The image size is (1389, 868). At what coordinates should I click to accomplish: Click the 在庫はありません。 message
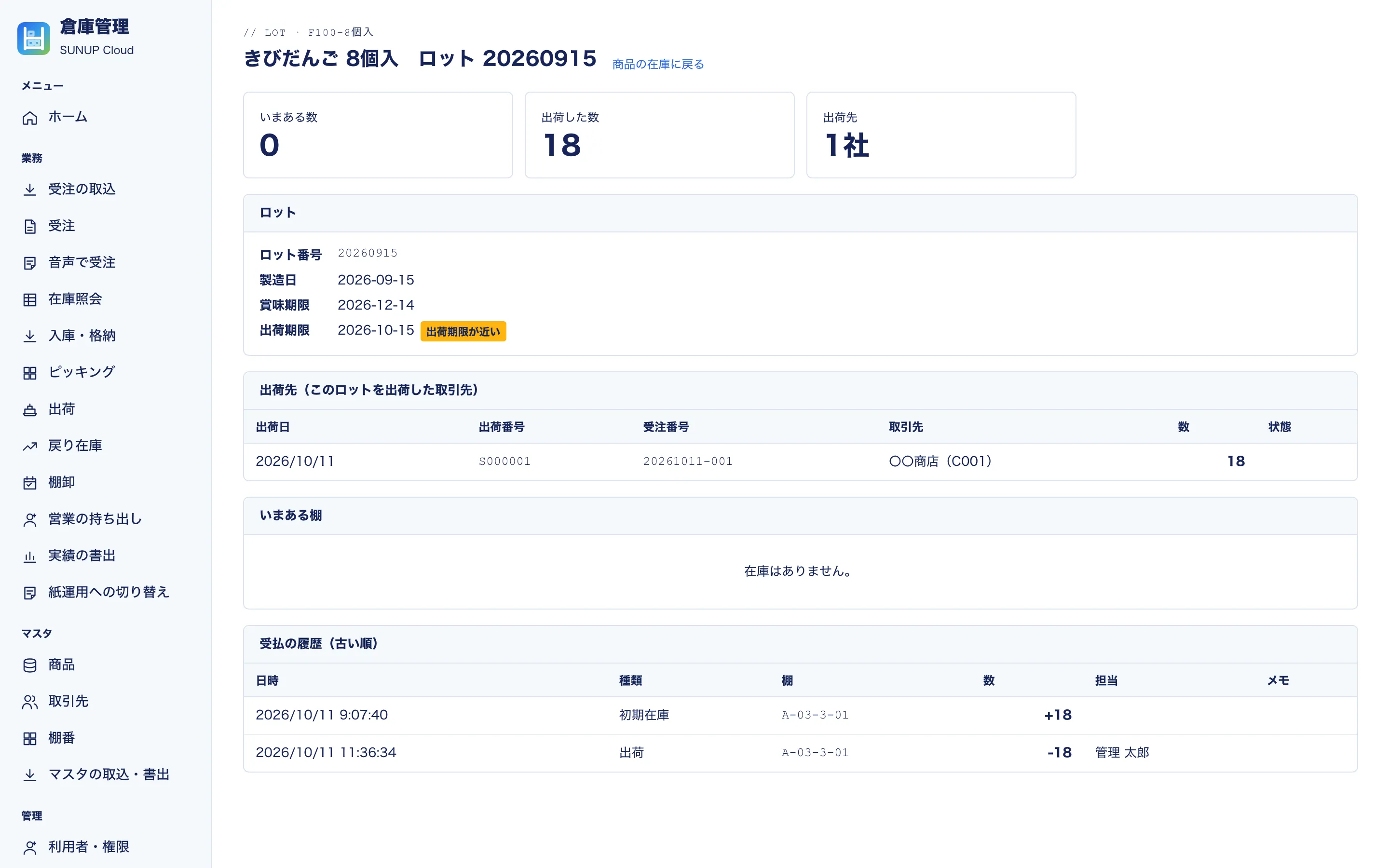[800, 571]
